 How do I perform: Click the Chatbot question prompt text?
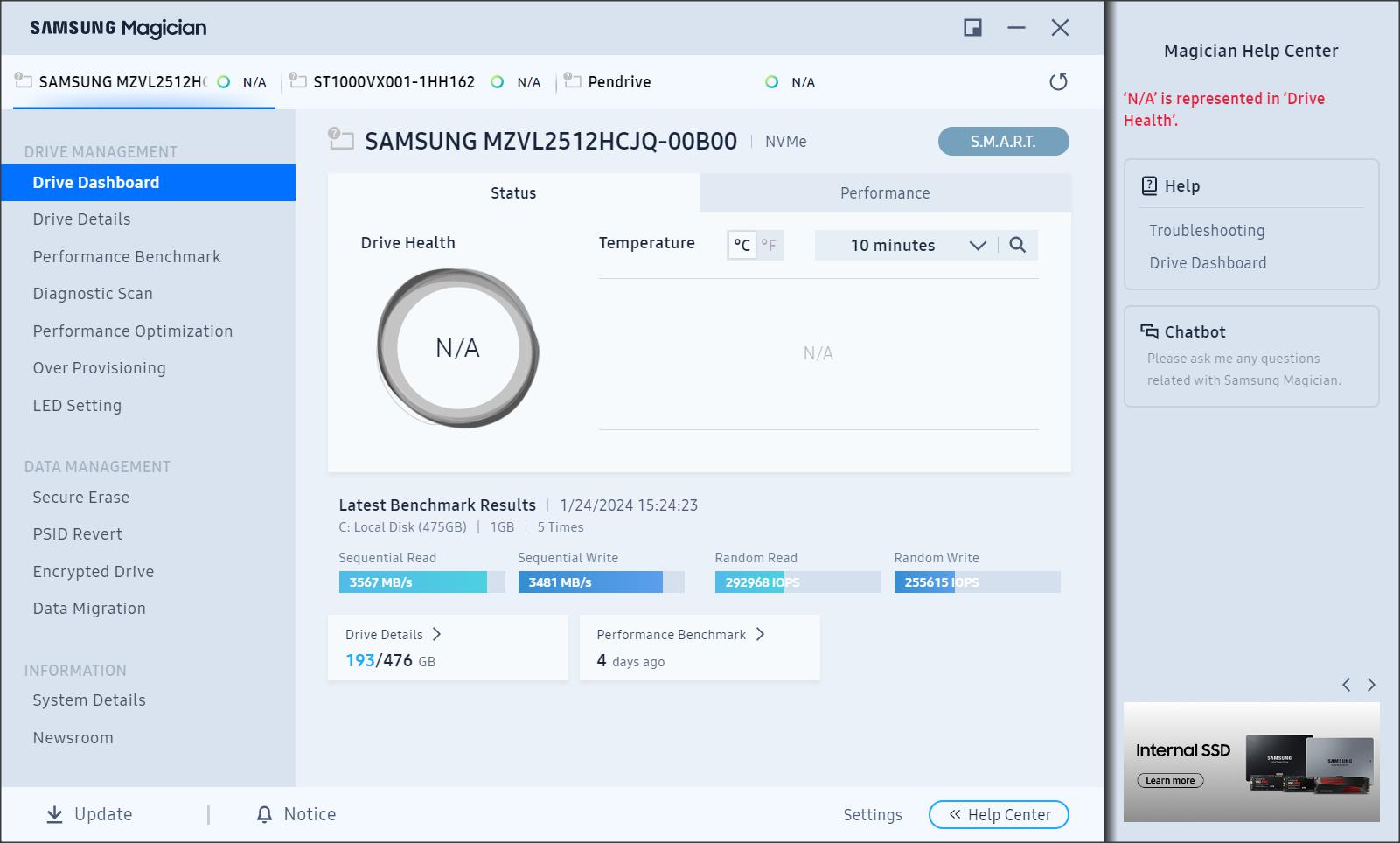point(1243,369)
